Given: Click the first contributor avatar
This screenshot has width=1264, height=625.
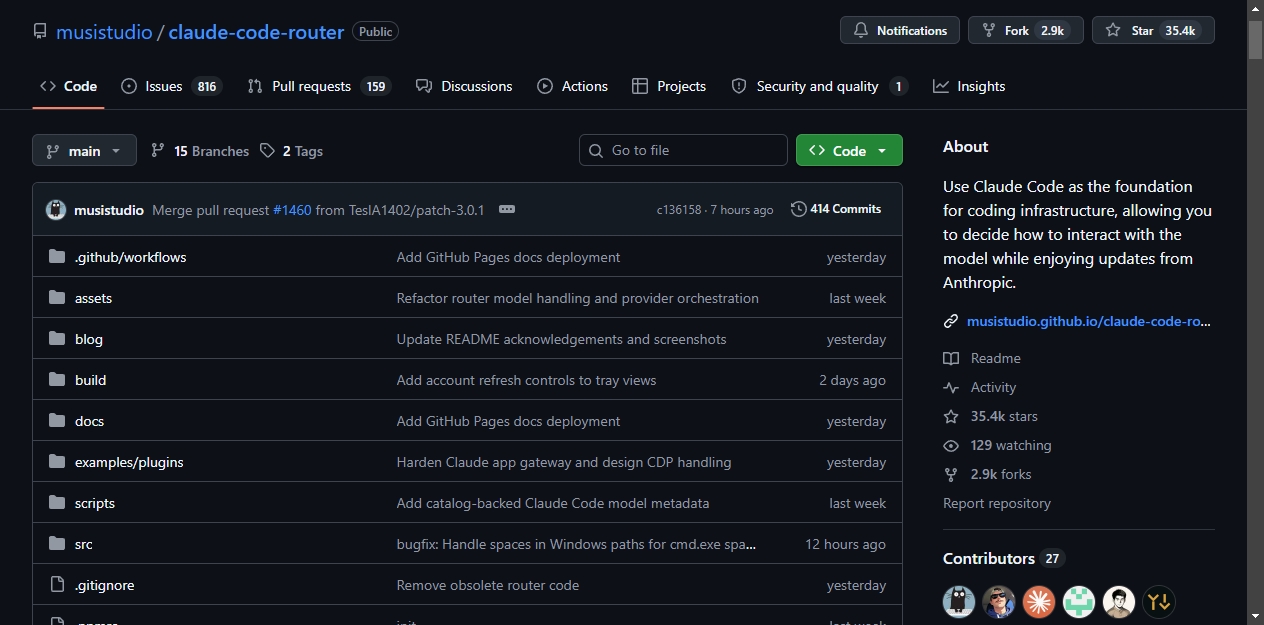Looking at the screenshot, I should [x=959, y=602].
